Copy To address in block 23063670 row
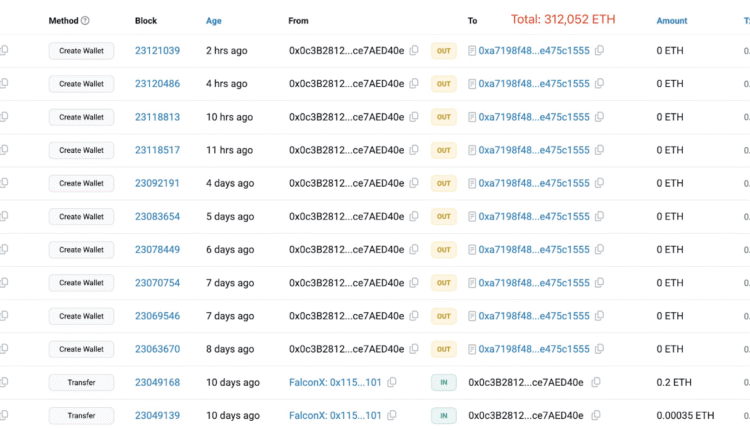Screen dimensions: 750x430 [599, 349]
